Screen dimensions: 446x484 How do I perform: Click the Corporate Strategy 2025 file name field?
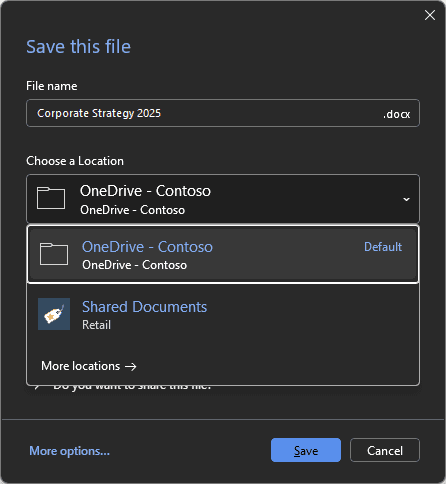223,113
